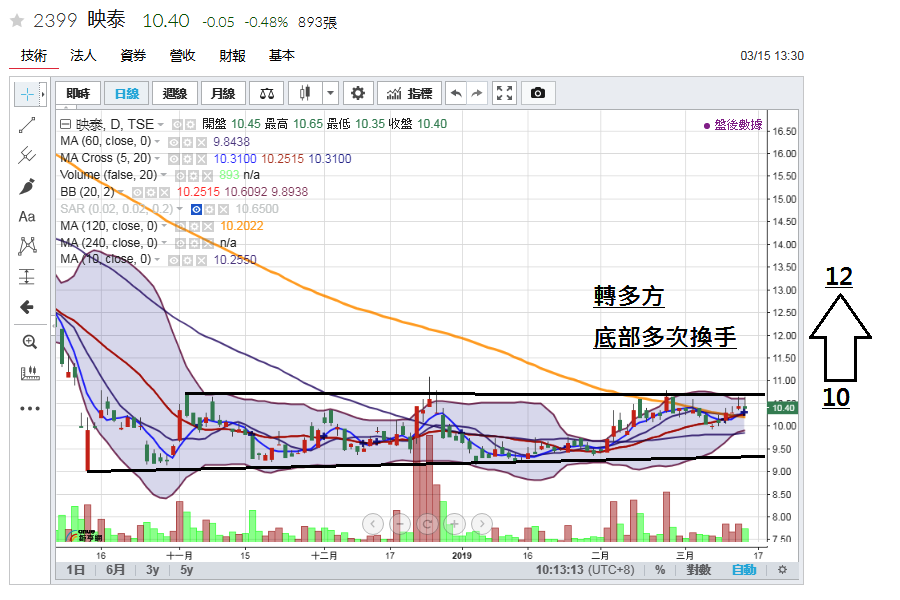Viewport: 900px width, 600px height.
Task: Click the candlestick chart style icon
Action: [305, 93]
